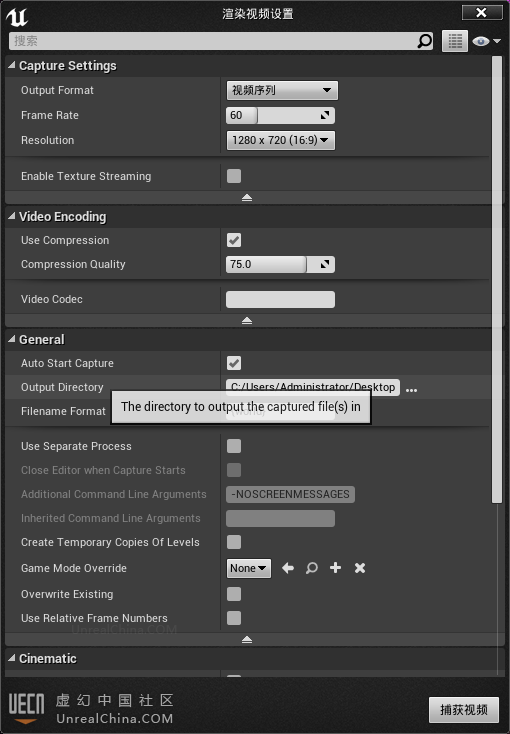Open the property matrix grid view
The width and height of the screenshot is (510, 734).
click(x=455, y=41)
